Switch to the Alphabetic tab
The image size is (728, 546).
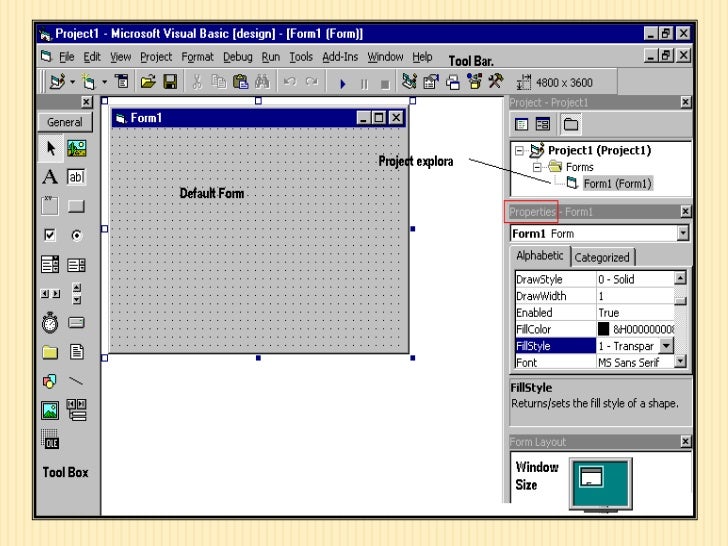[540, 256]
